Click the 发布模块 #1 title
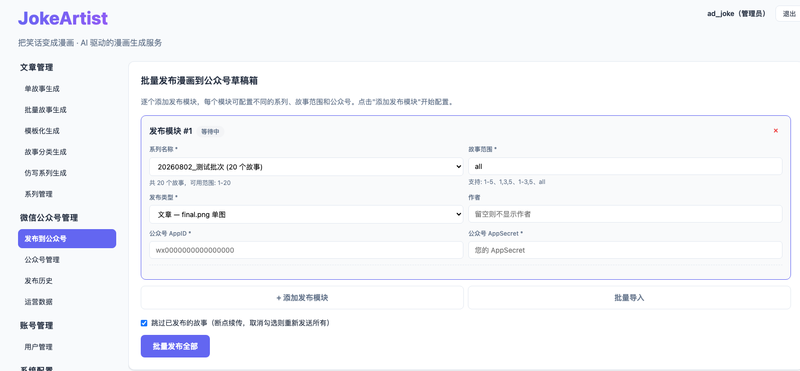 pos(170,131)
